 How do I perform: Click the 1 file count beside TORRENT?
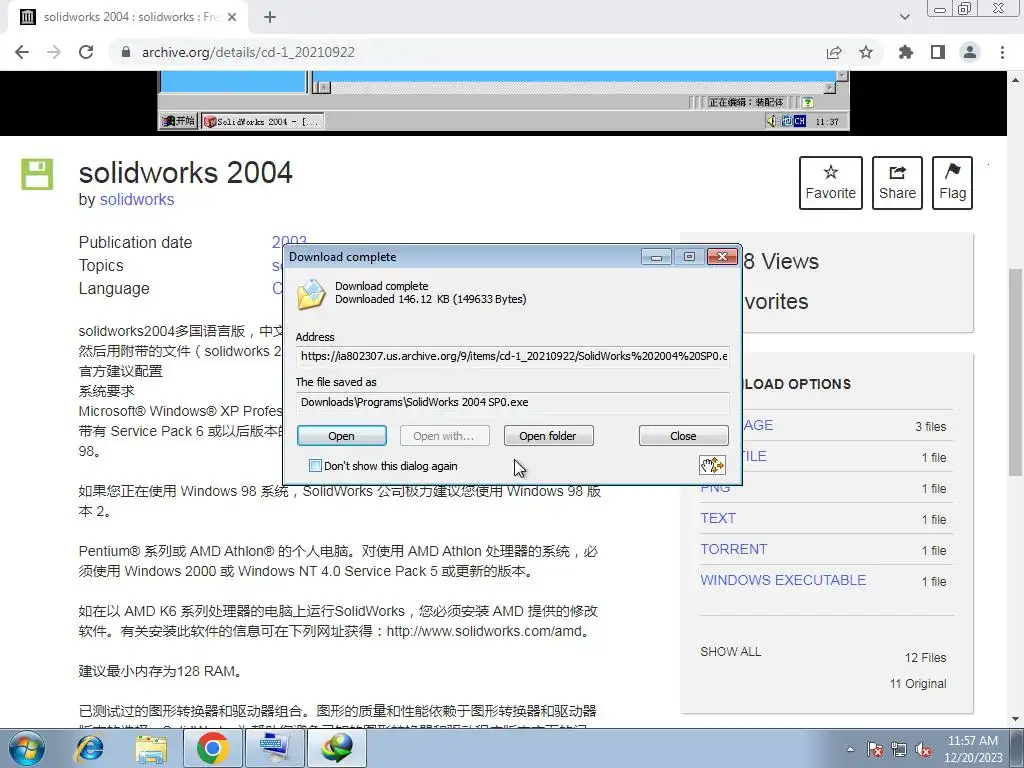click(934, 551)
